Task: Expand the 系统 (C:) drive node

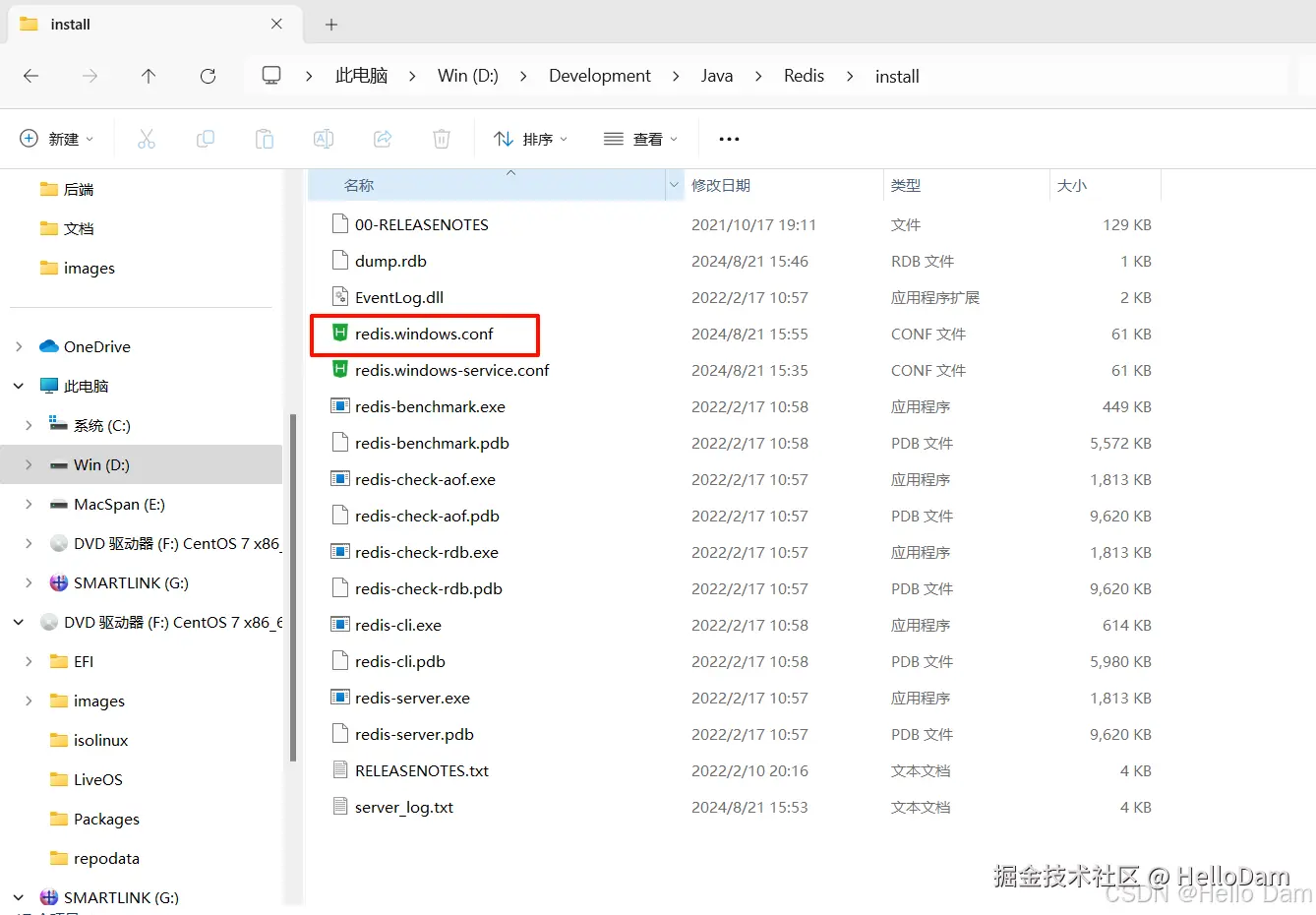Action: pos(29,425)
